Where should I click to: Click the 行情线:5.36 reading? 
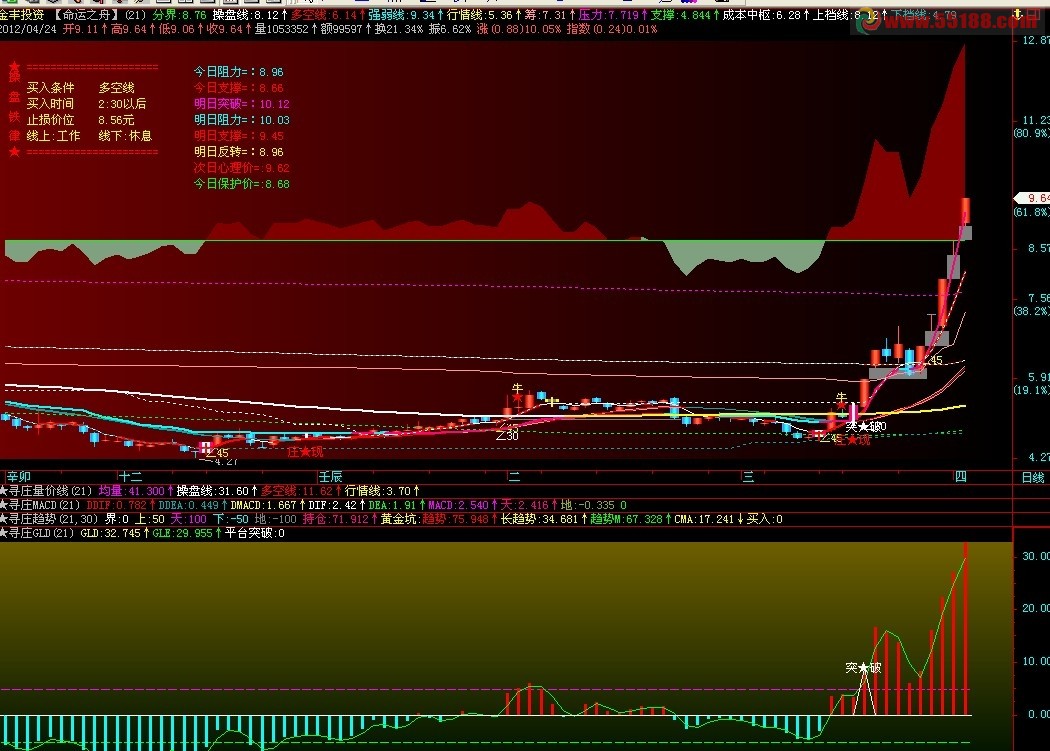tap(483, 15)
